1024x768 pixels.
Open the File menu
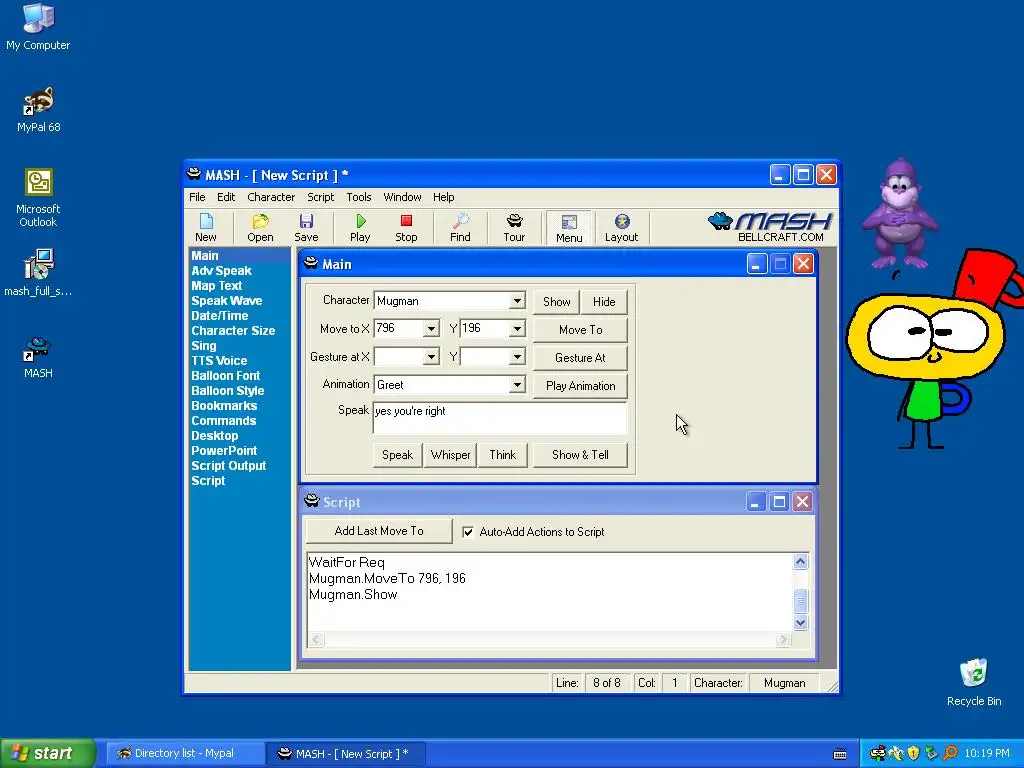pos(197,197)
